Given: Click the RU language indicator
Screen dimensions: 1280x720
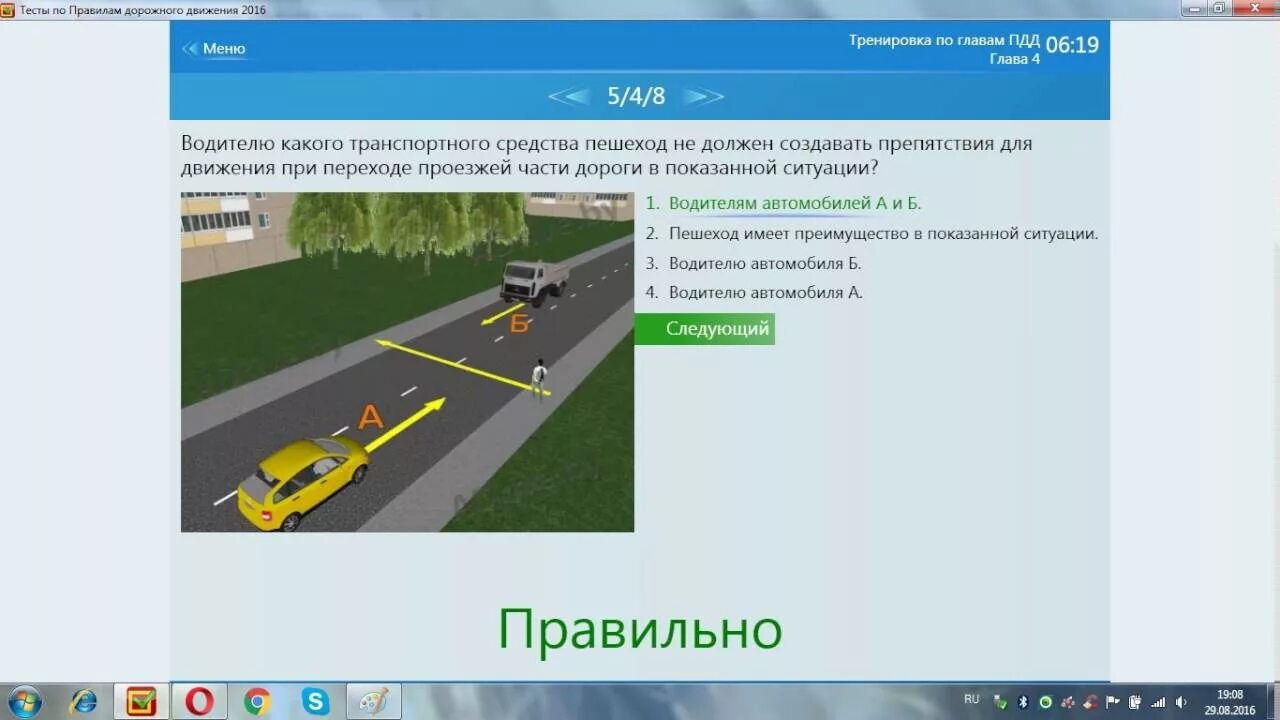Looking at the screenshot, I should [972, 699].
